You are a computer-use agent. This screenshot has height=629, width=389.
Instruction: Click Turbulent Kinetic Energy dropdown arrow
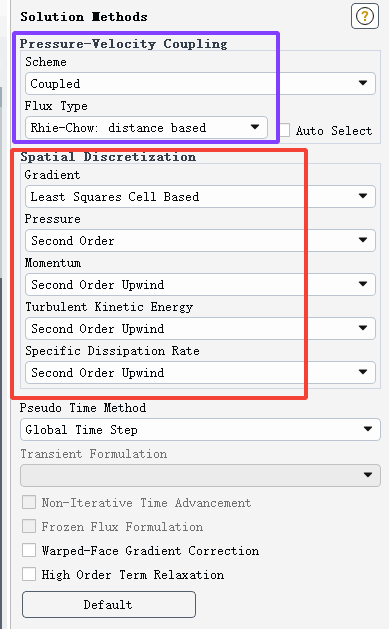pyautogui.click(x=363, y=328)
